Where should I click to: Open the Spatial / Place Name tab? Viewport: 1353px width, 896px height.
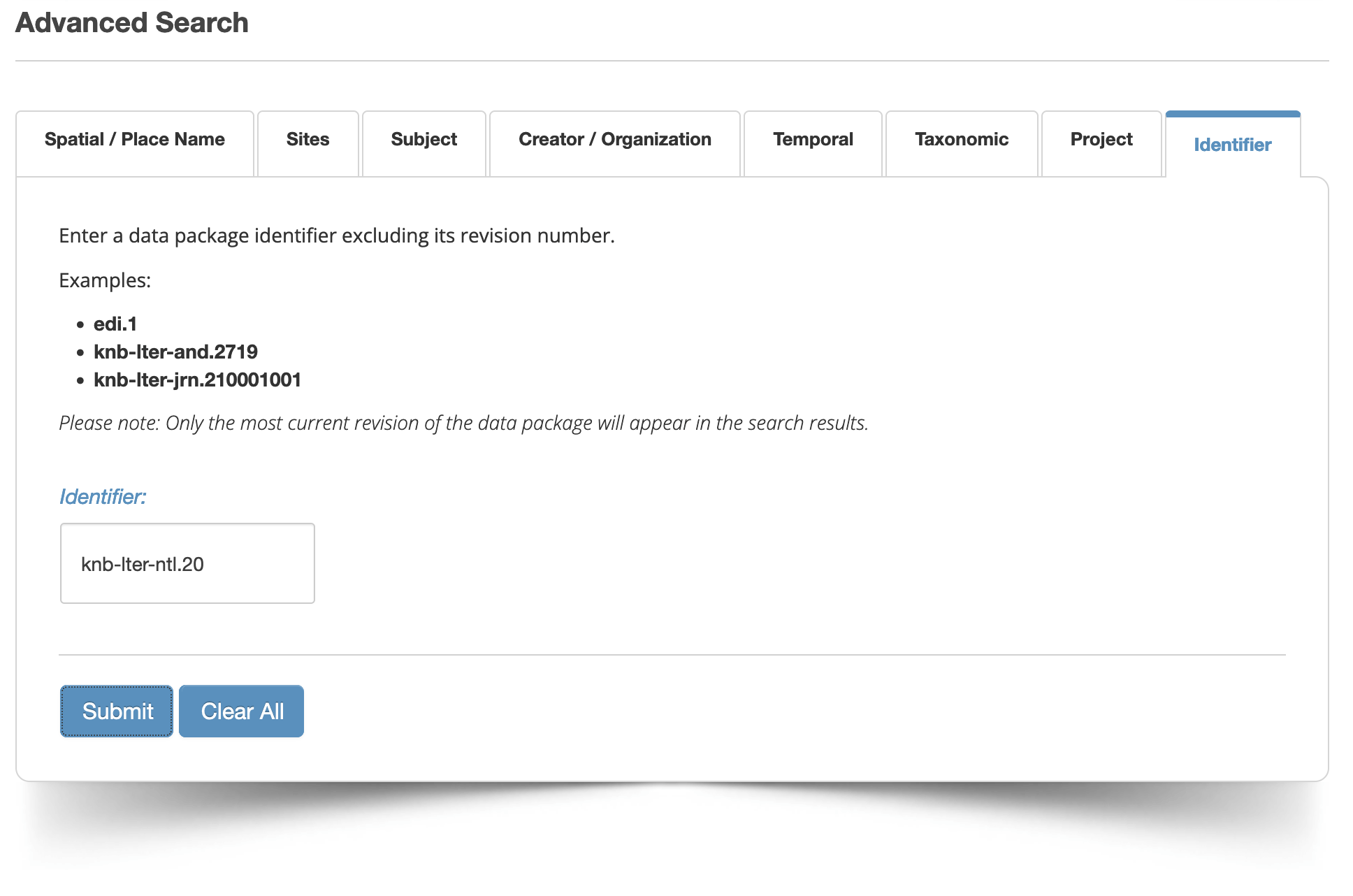point(135,143)
